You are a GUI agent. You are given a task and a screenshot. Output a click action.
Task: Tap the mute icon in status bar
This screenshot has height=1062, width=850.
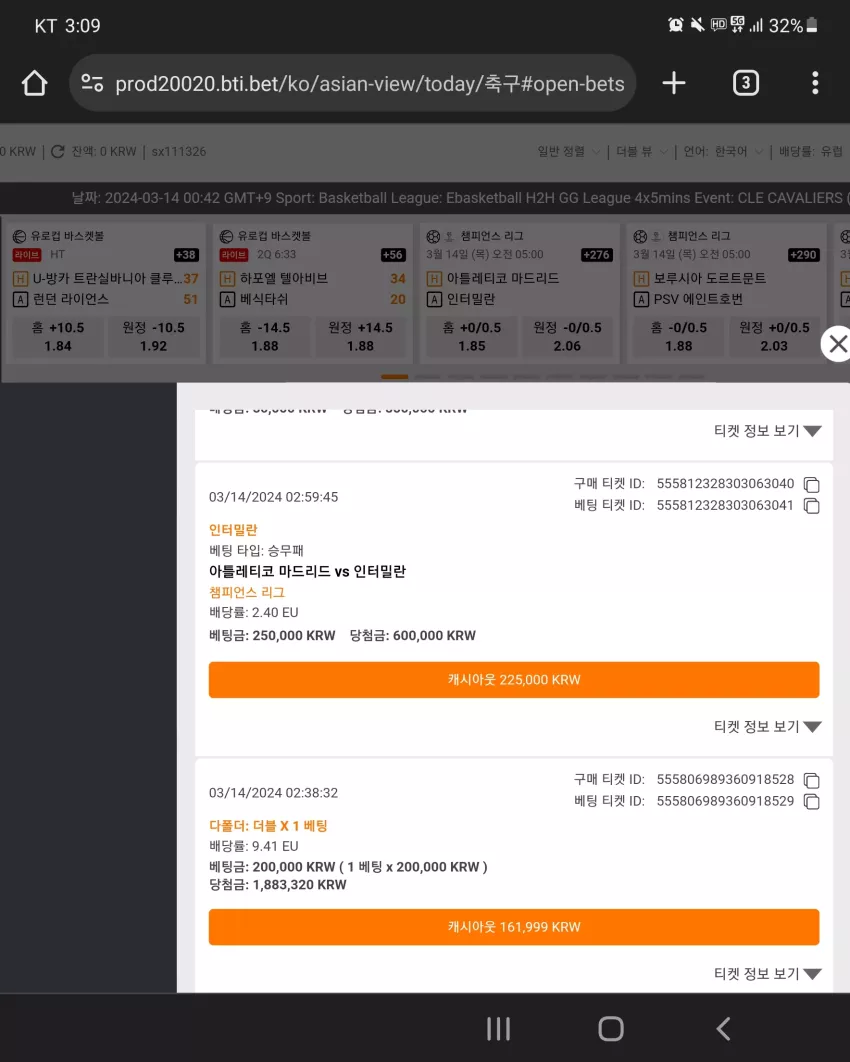pos(697,25)
